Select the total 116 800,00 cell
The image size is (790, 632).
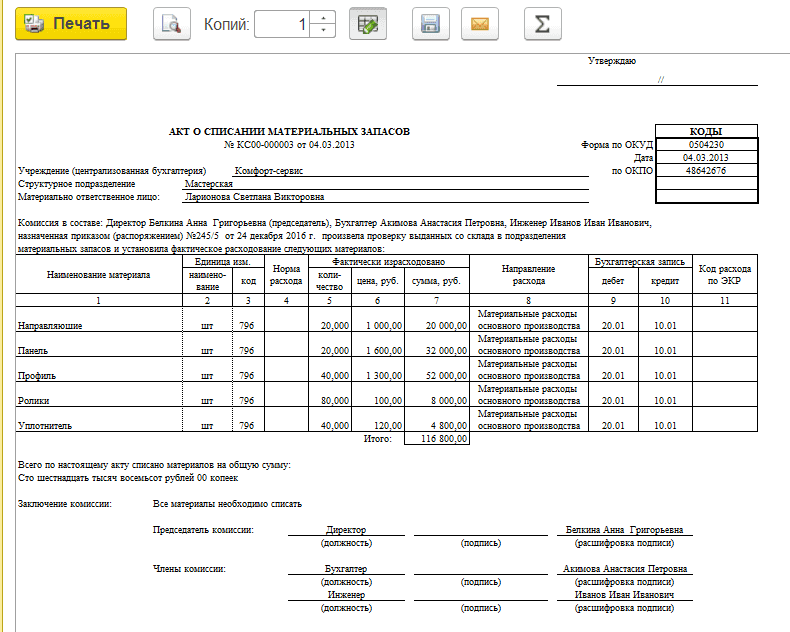(437, 438)
